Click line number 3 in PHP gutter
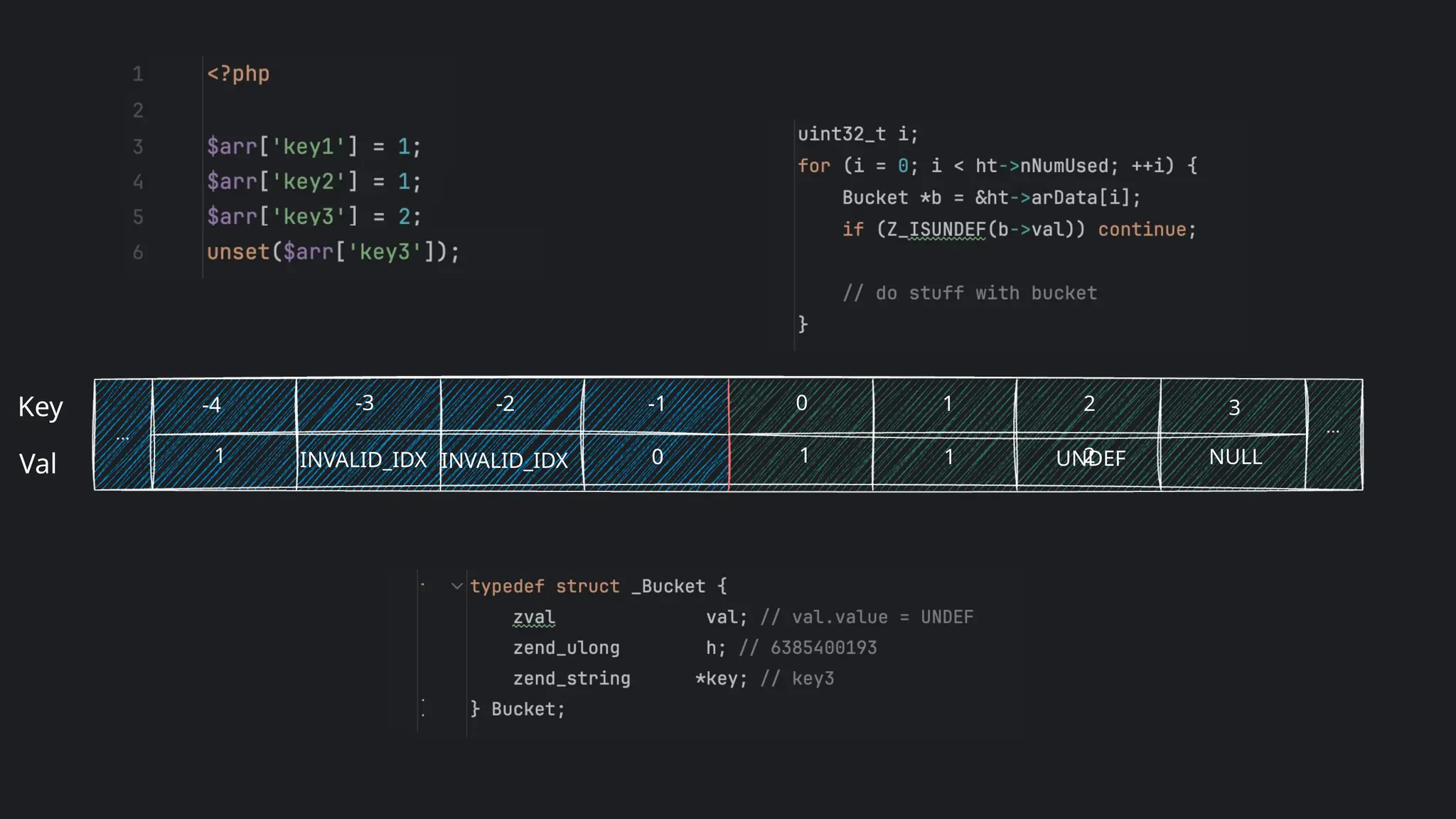Image resolution: width=1456 pixels, height=819 pixels. [x=138, y=146]
